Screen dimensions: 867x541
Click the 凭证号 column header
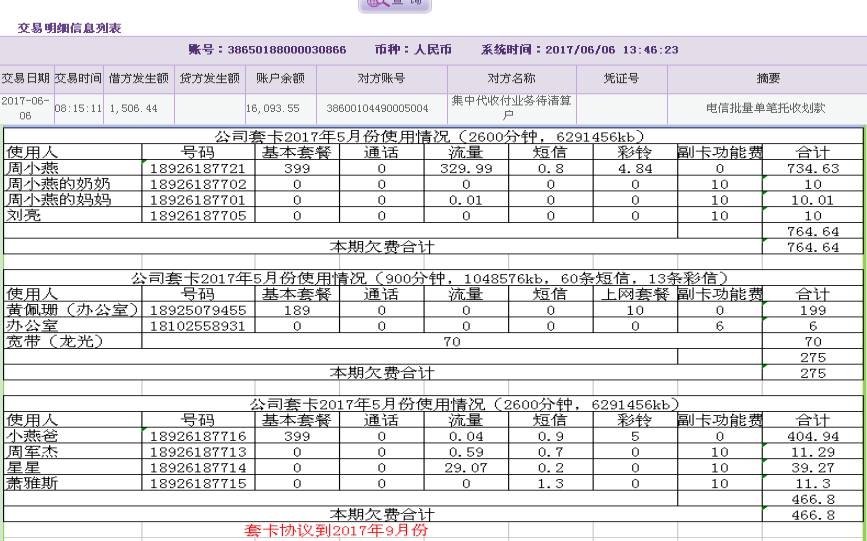[621, 78]
